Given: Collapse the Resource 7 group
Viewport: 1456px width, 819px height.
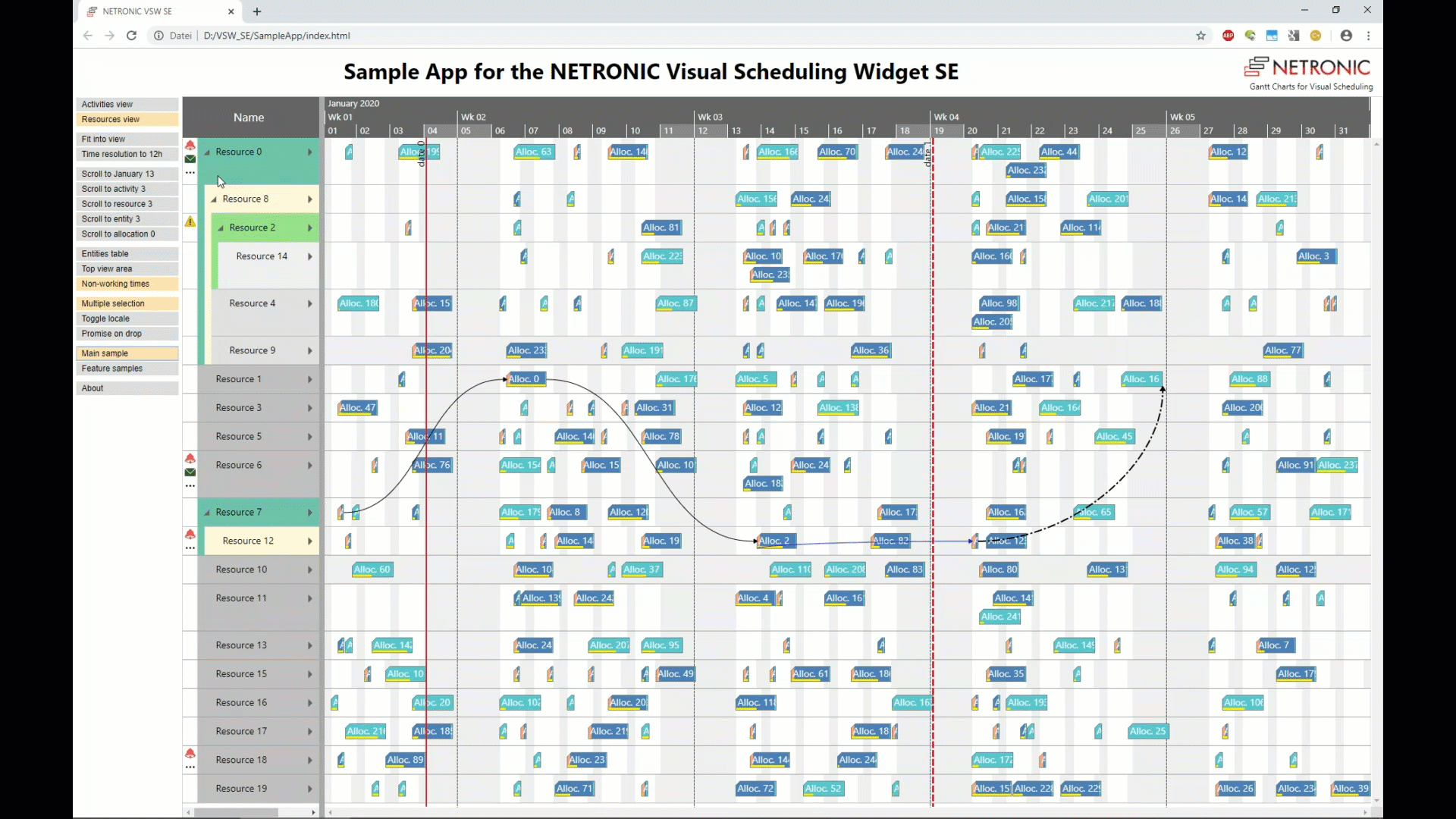Looking at the screenshot, I should click(207, 512).
